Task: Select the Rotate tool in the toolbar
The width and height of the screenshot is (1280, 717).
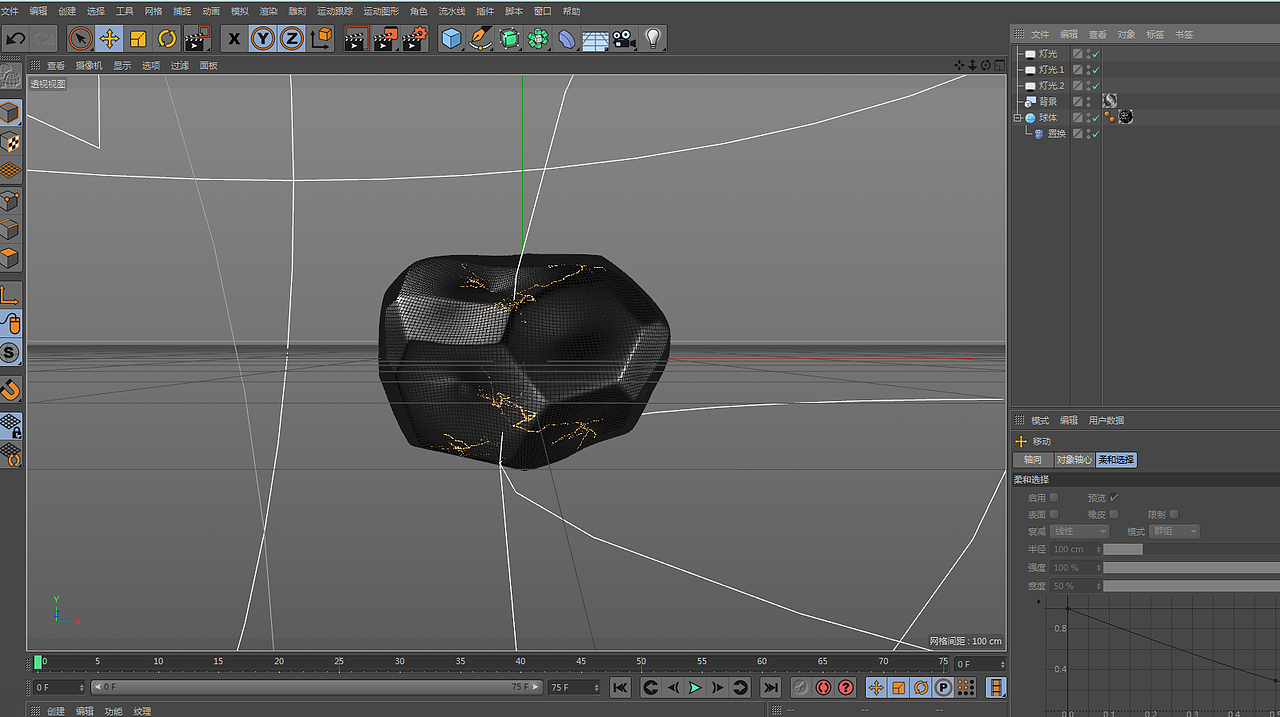Action: pos(167,39)
